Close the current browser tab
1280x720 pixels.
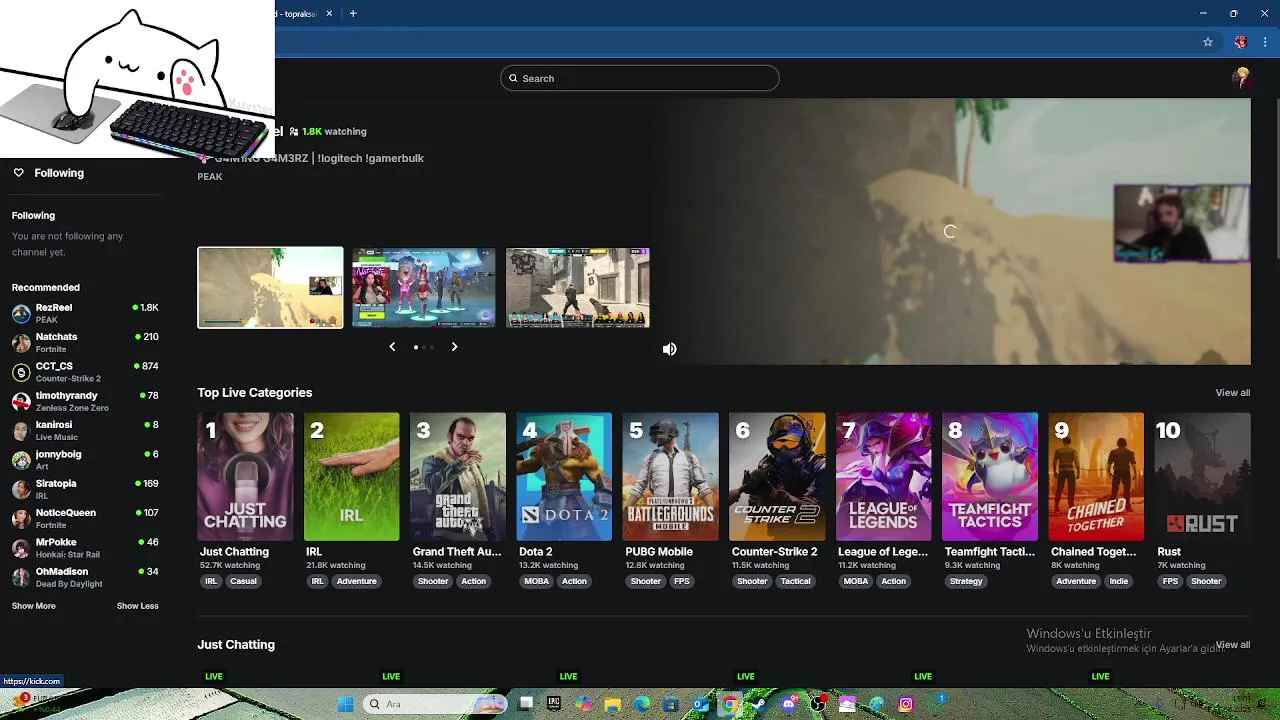328,14
